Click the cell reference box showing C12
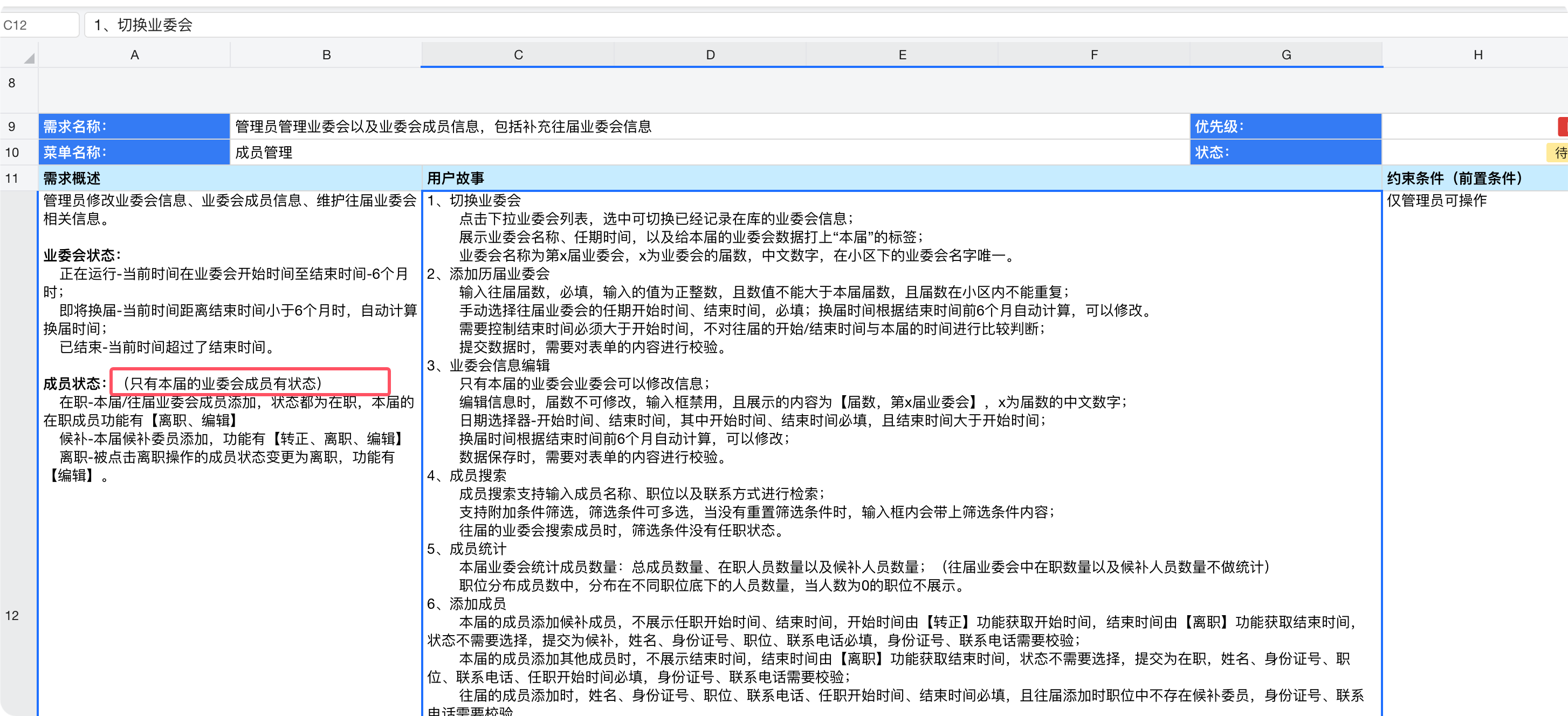The image size is (1568, 716). (x=38, y=24)
